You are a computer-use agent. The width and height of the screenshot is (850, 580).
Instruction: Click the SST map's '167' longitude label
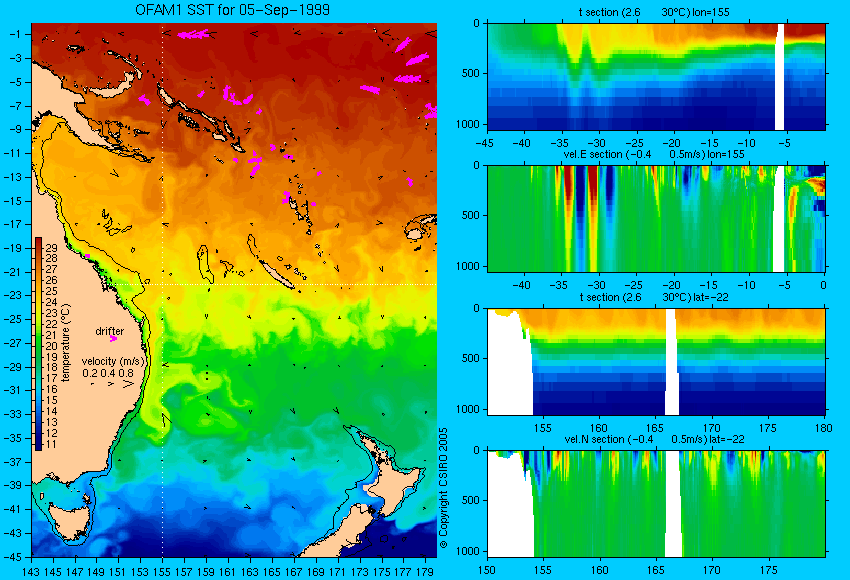293,571
